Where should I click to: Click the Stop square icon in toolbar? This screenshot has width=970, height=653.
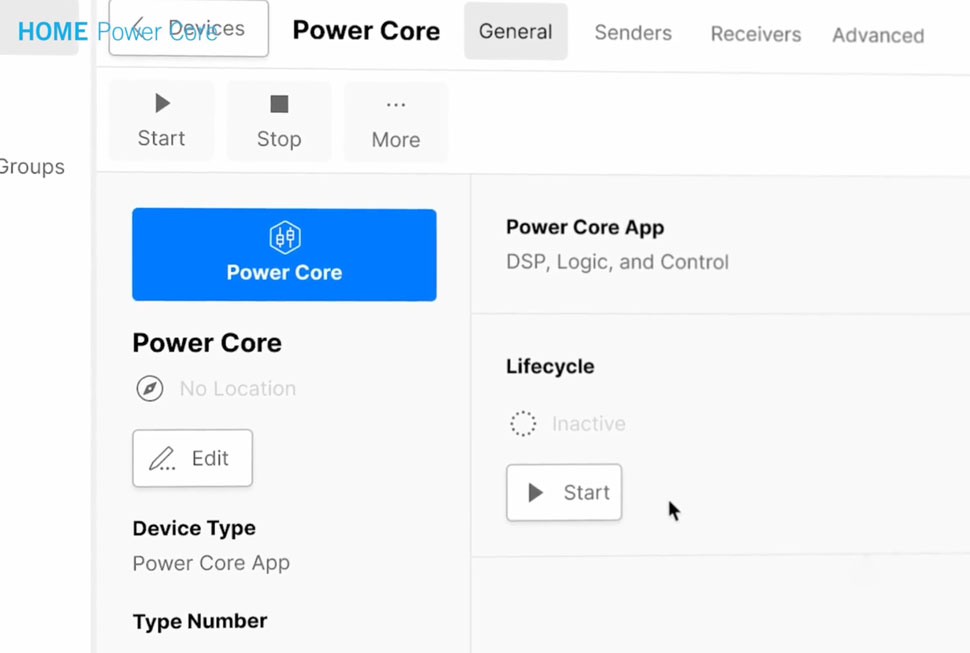(x=279, y=104)
